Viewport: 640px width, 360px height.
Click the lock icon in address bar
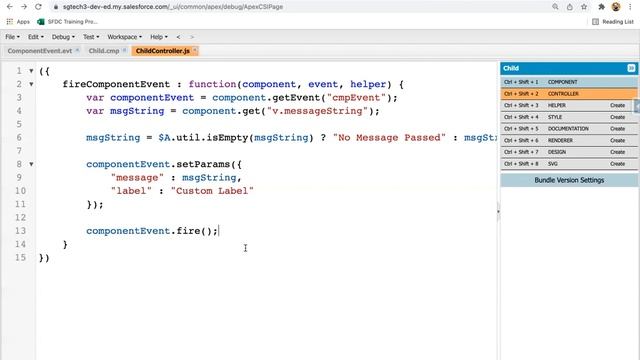tap(56, 7)
